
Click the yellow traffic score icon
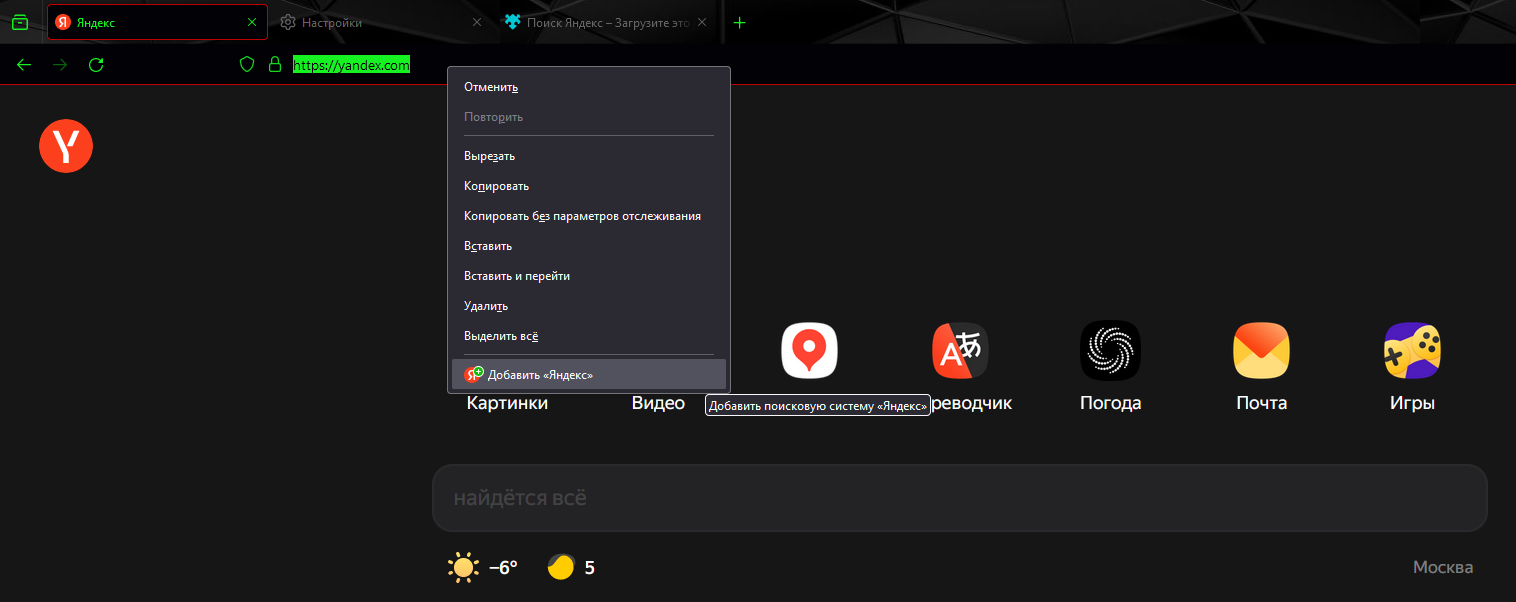pos(561,567)
